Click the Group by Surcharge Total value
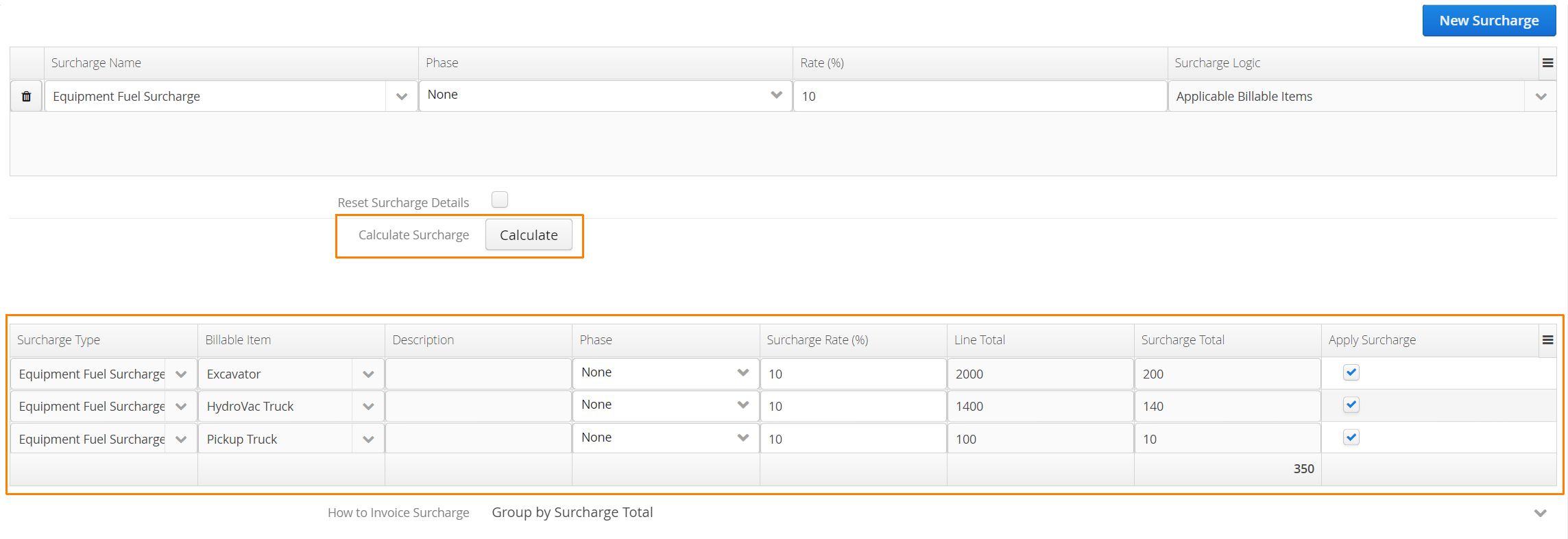The height and width of the screenshot is (539, 1568). [572, 513]
